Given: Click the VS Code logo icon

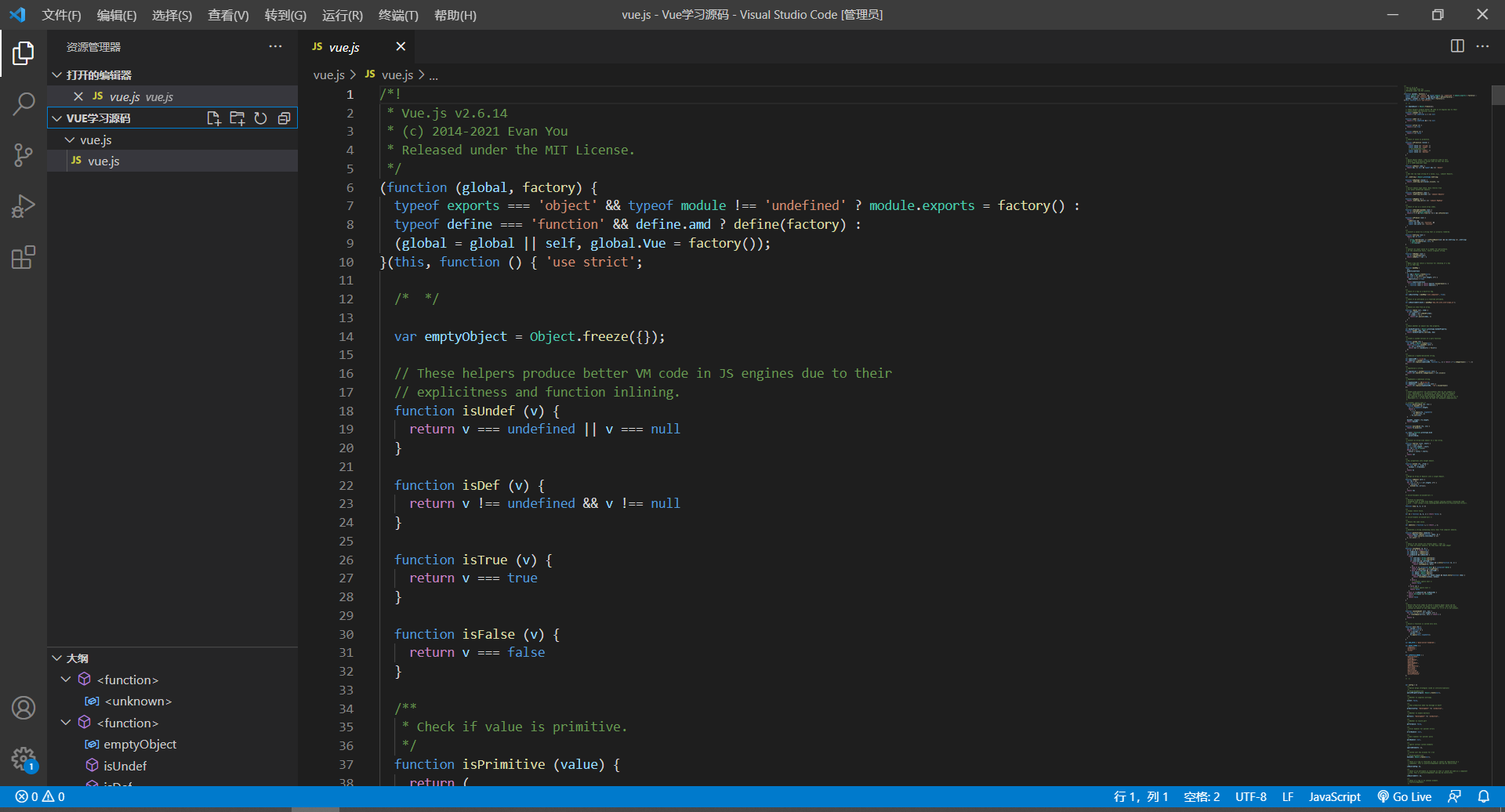Looking at the screenshot, I should click(x=17, y=15).
